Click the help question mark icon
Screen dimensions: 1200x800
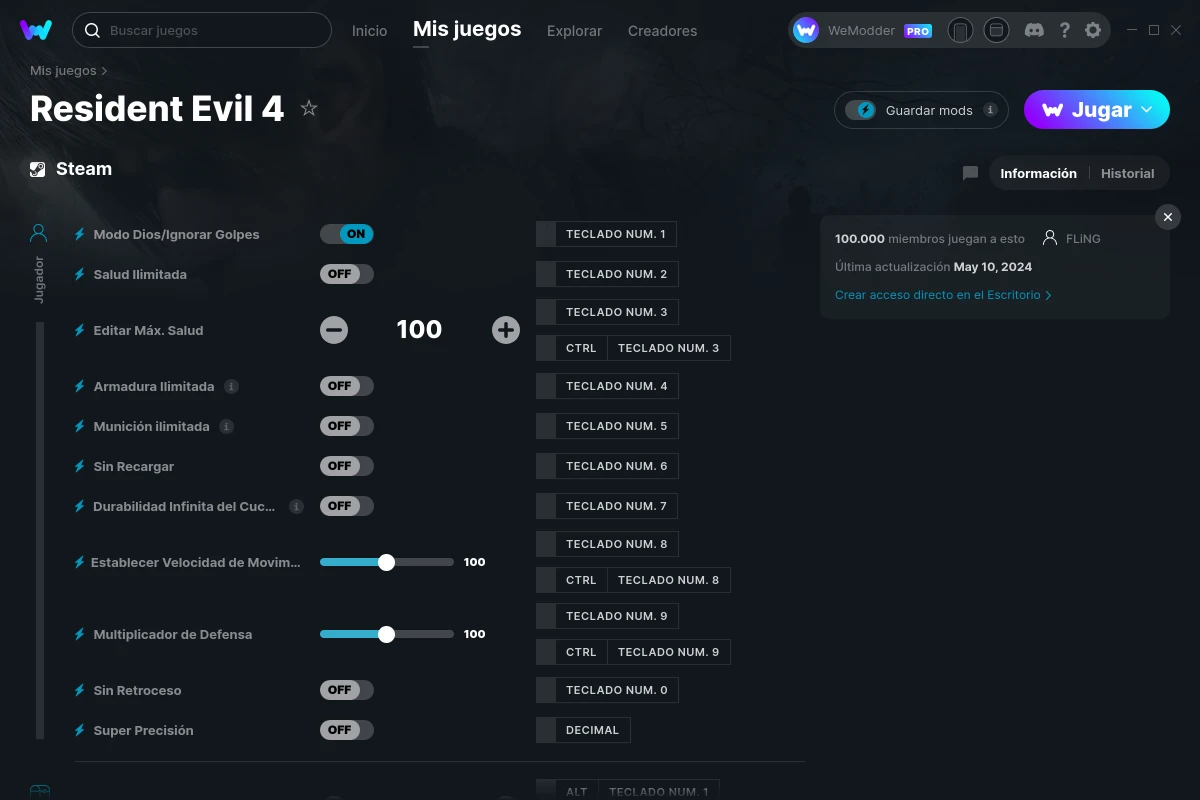point(1064,30)
